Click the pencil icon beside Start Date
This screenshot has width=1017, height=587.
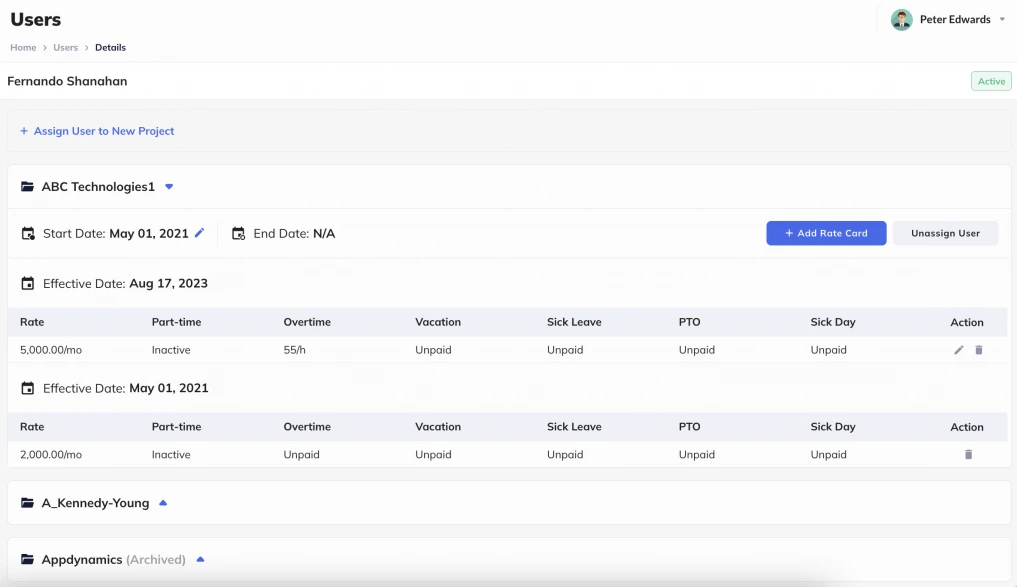200,233
